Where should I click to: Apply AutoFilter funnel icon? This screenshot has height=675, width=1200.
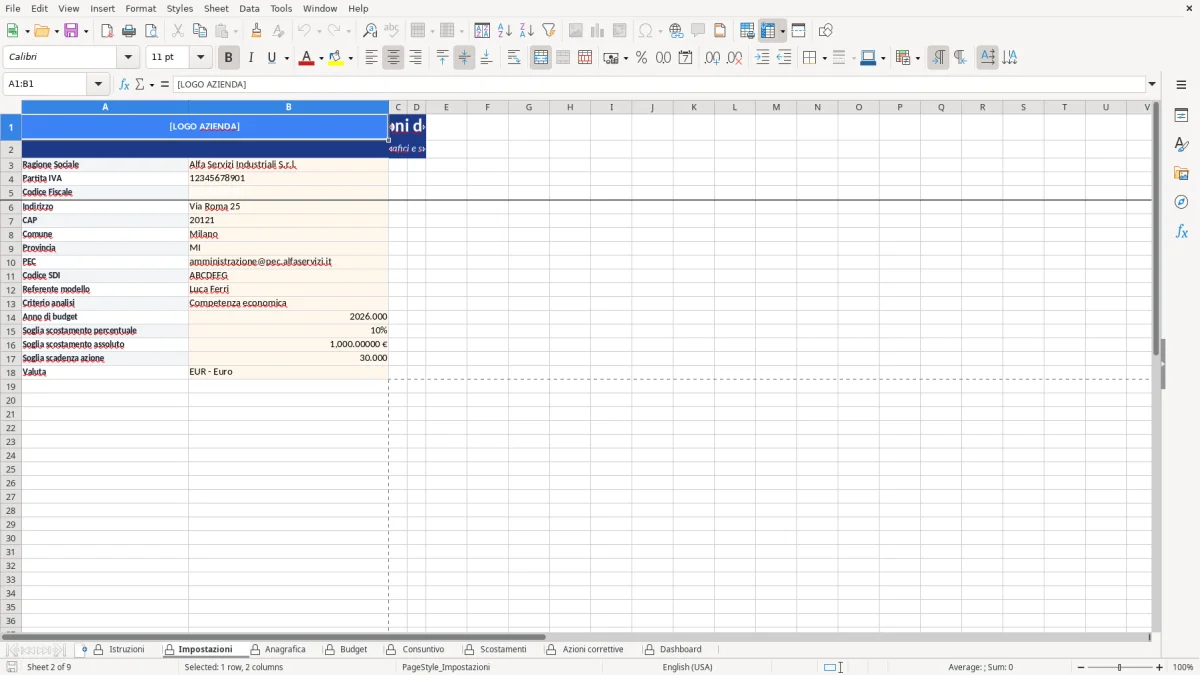[x=549, y=31]
